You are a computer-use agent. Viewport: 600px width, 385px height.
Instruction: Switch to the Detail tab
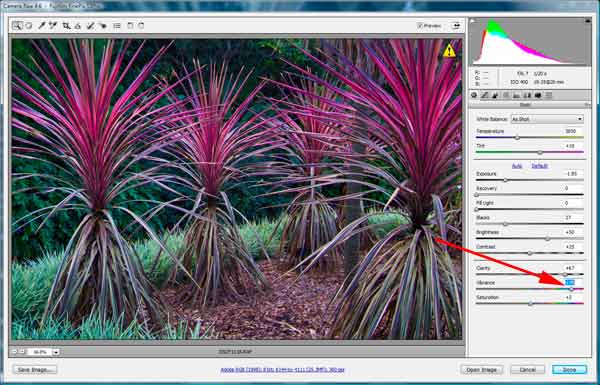pyautogui.click(x=495, y=95)
